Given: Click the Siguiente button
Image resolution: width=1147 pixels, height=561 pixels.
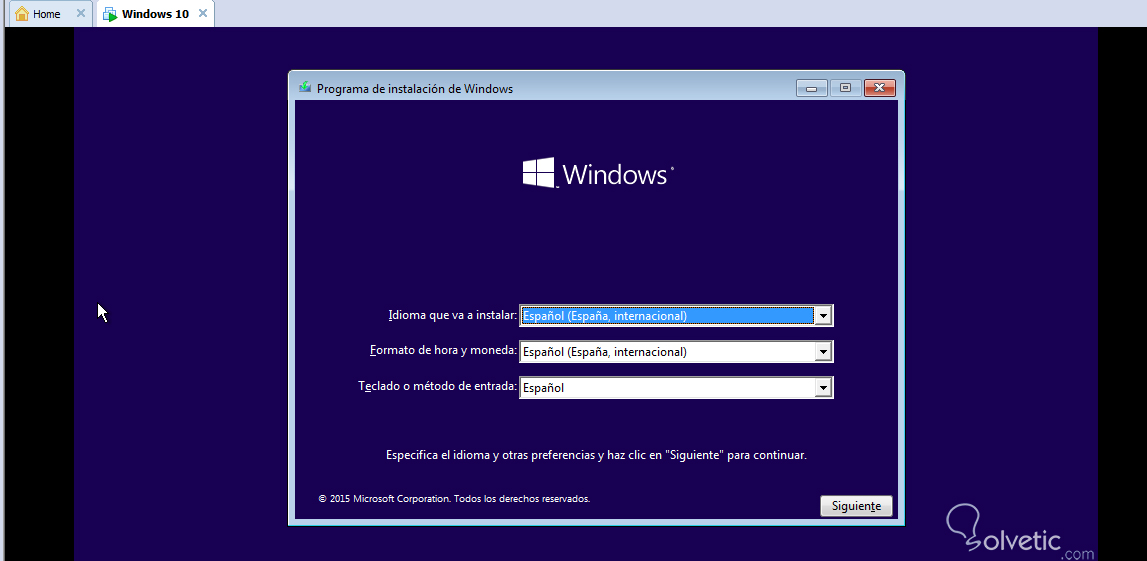Looking at the screenshot, I should click(x=856, y=506).
